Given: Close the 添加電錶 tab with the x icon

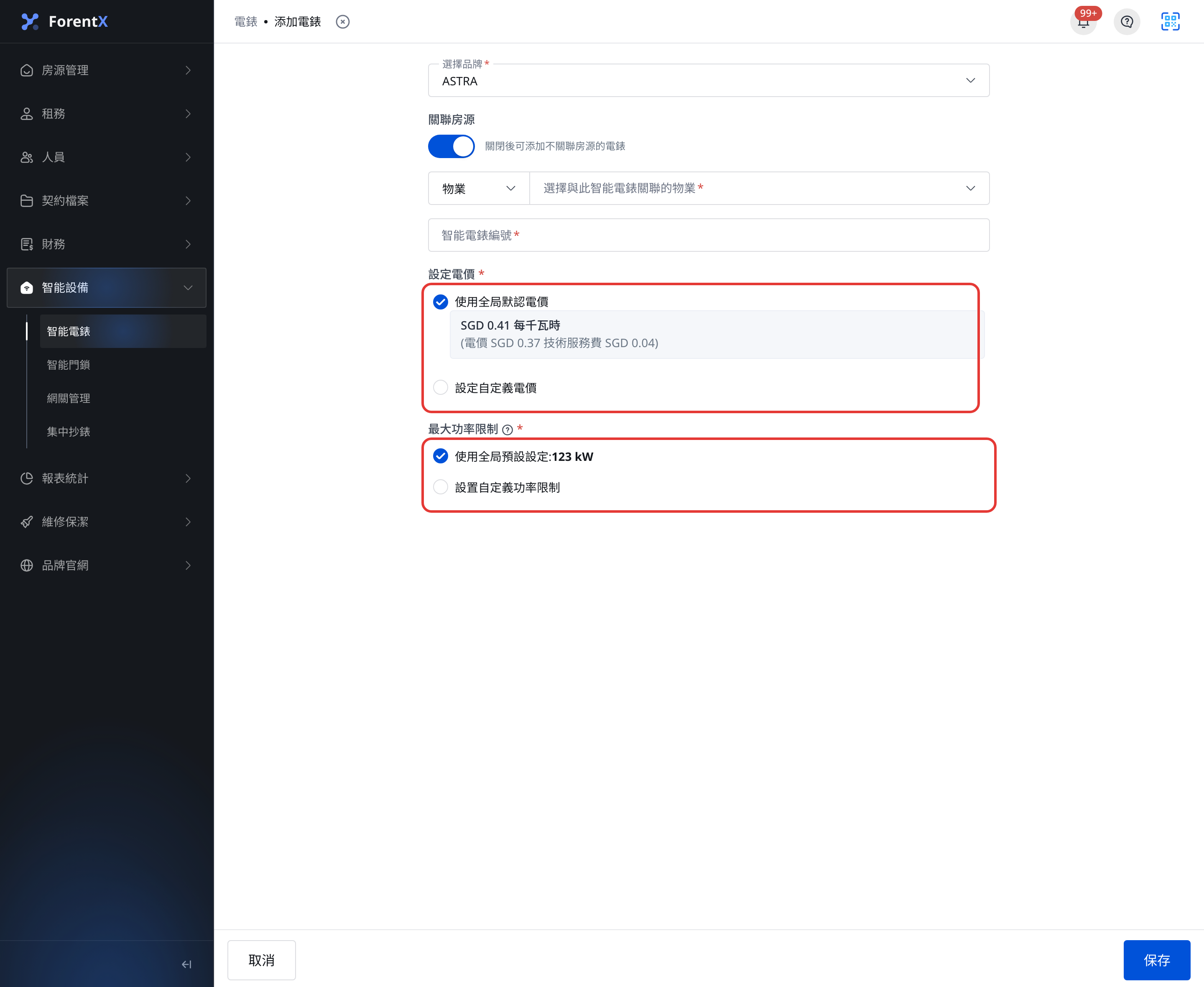Looking at the screenshot, I should [343, 22].
